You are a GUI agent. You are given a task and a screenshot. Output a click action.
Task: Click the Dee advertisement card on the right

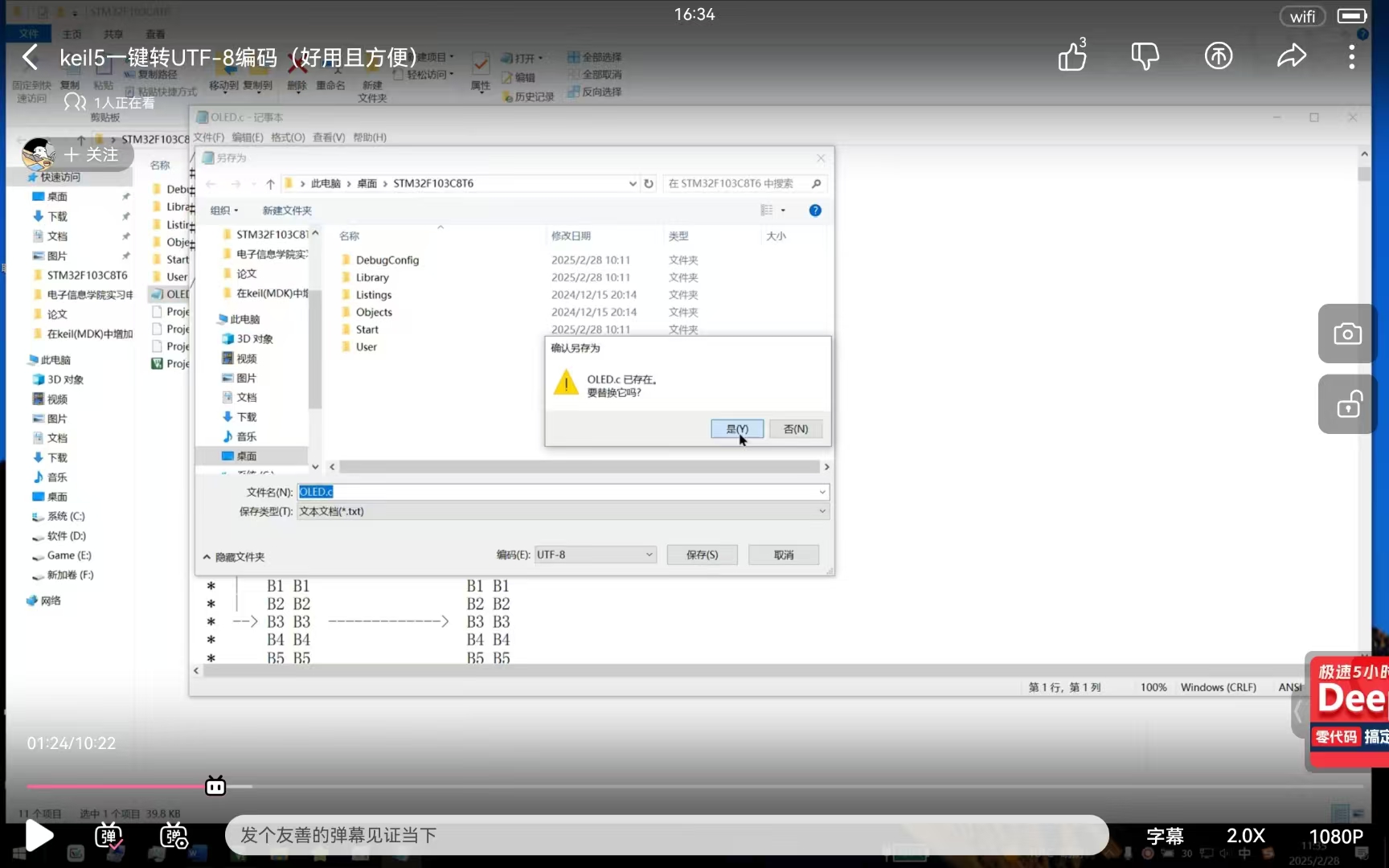coord(1349,710)
